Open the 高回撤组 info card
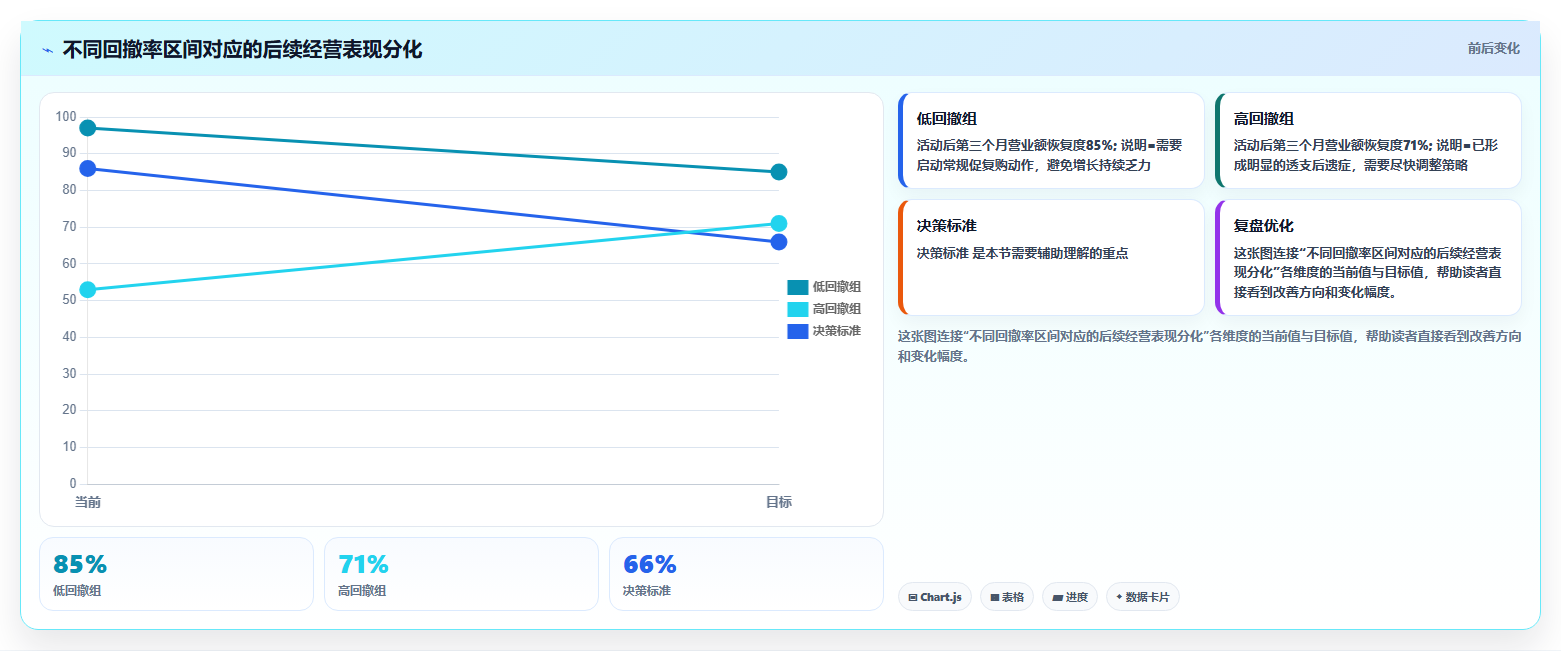 click(1368, 141)
